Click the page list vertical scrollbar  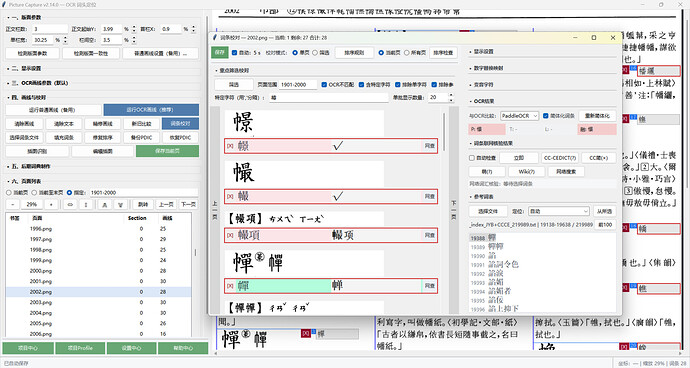coord(195,252)
